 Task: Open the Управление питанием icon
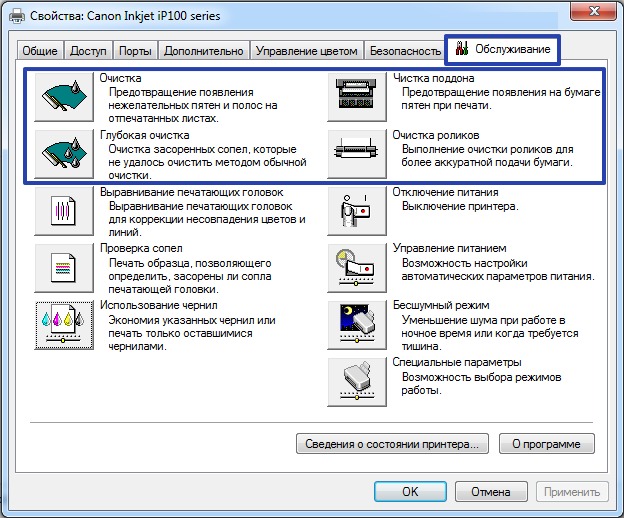pyautogui.click(x=357, y=268)
